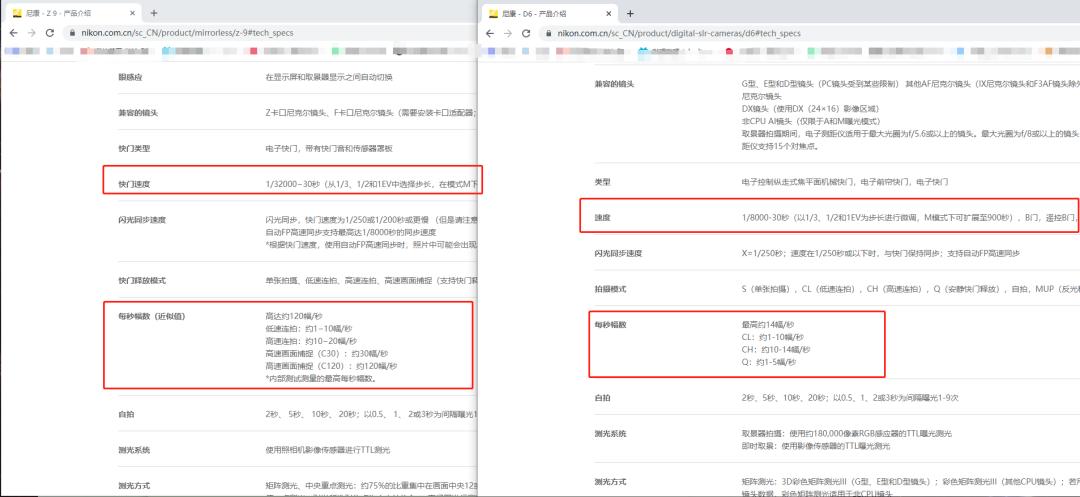1080x497 pixels.
Task: Click the 快门速度 label in the Z 9 page
Action: (134, 184)
